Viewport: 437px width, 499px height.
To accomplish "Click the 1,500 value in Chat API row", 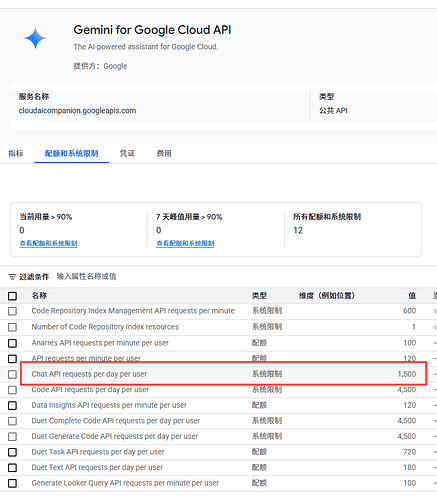I will click(x=407, y=374).
